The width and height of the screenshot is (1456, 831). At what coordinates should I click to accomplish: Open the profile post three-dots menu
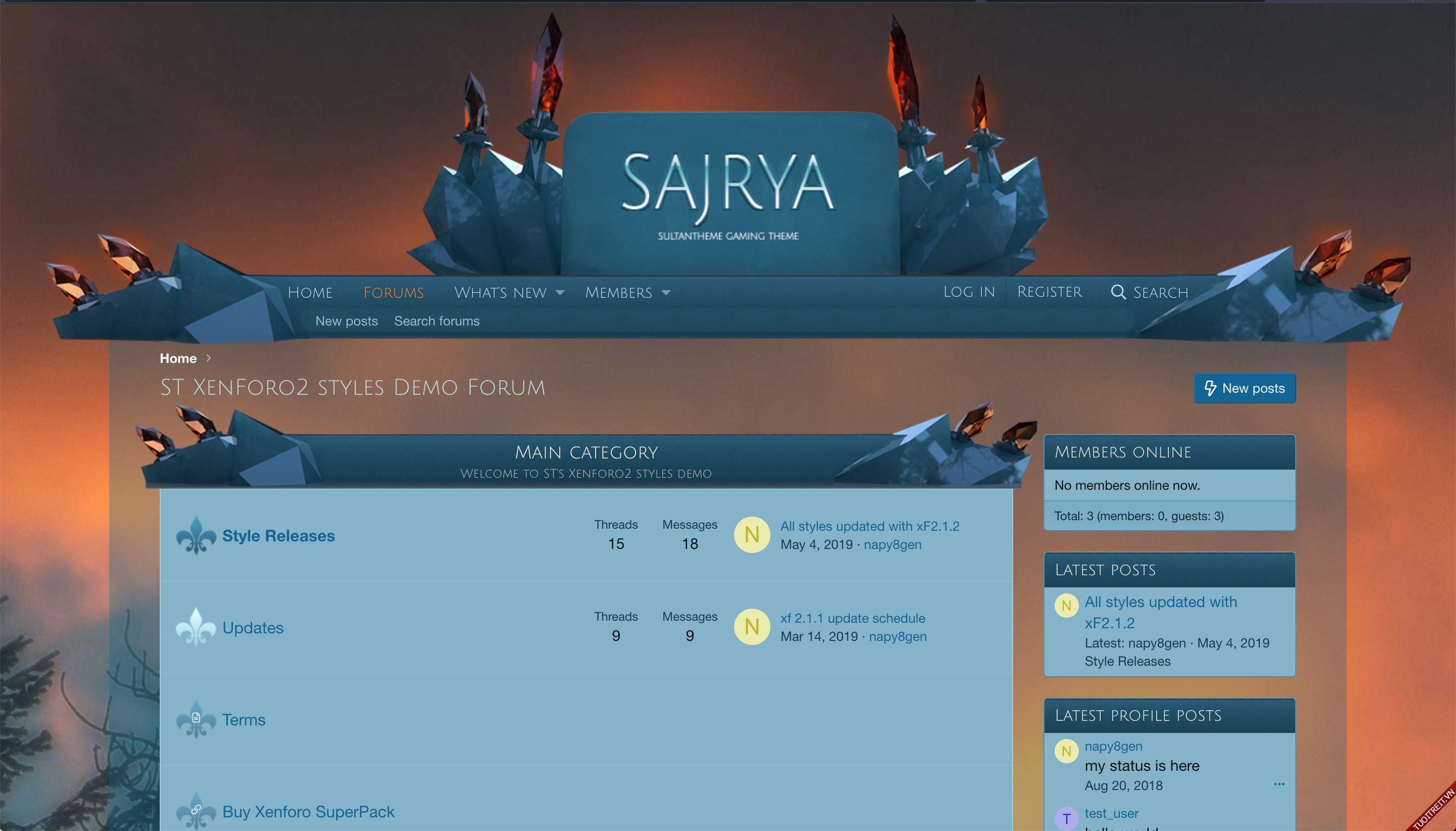[x=1279, y=783]
